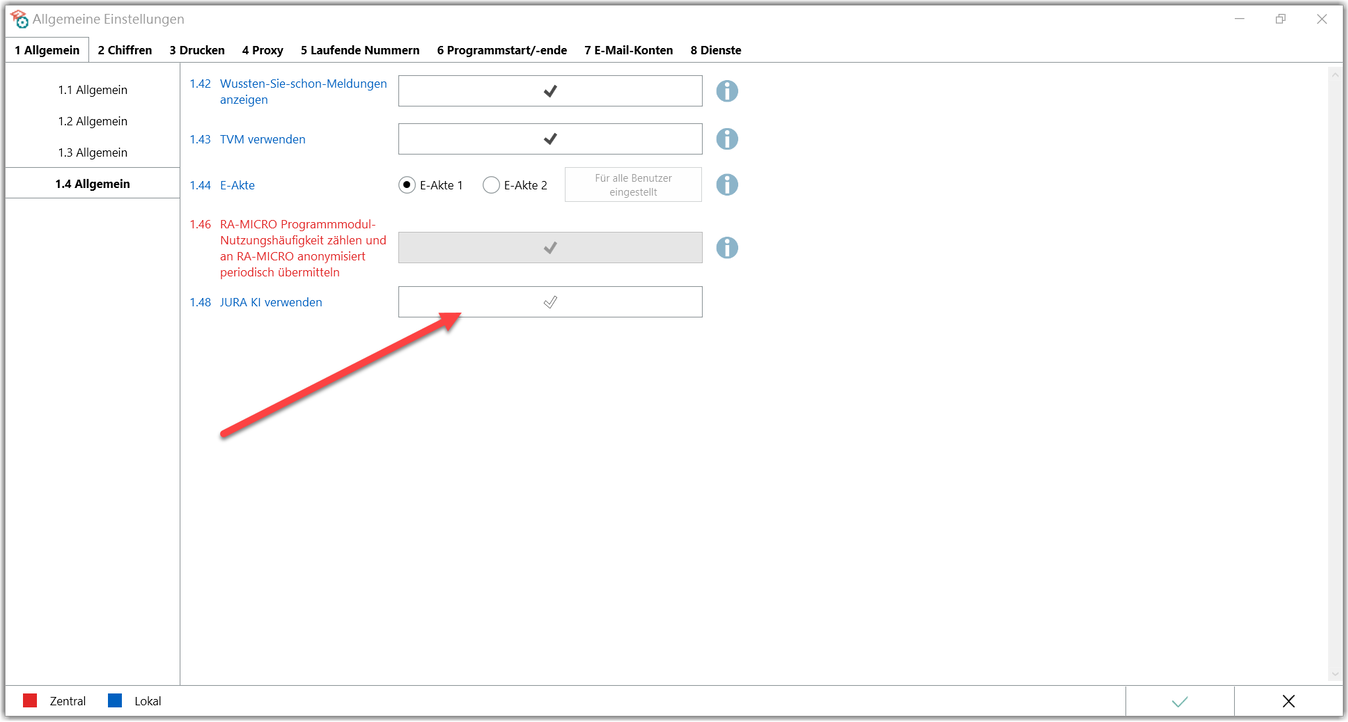Open the 3 Drucken tab
This screenshot has height=722, width=1348.
point(197,50)
